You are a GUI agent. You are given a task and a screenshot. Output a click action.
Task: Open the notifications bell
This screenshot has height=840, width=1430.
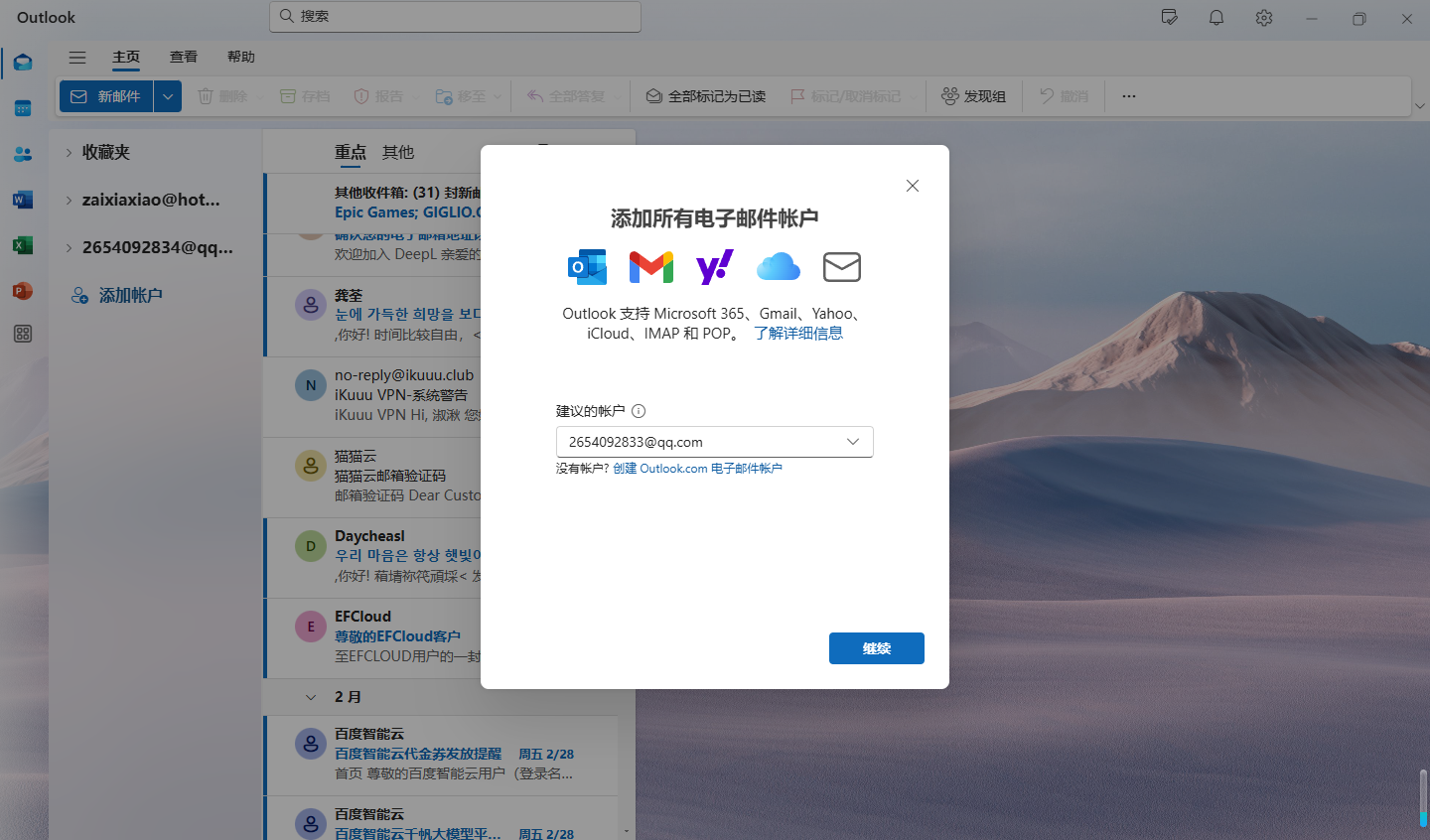click(x=1216, y=18)
